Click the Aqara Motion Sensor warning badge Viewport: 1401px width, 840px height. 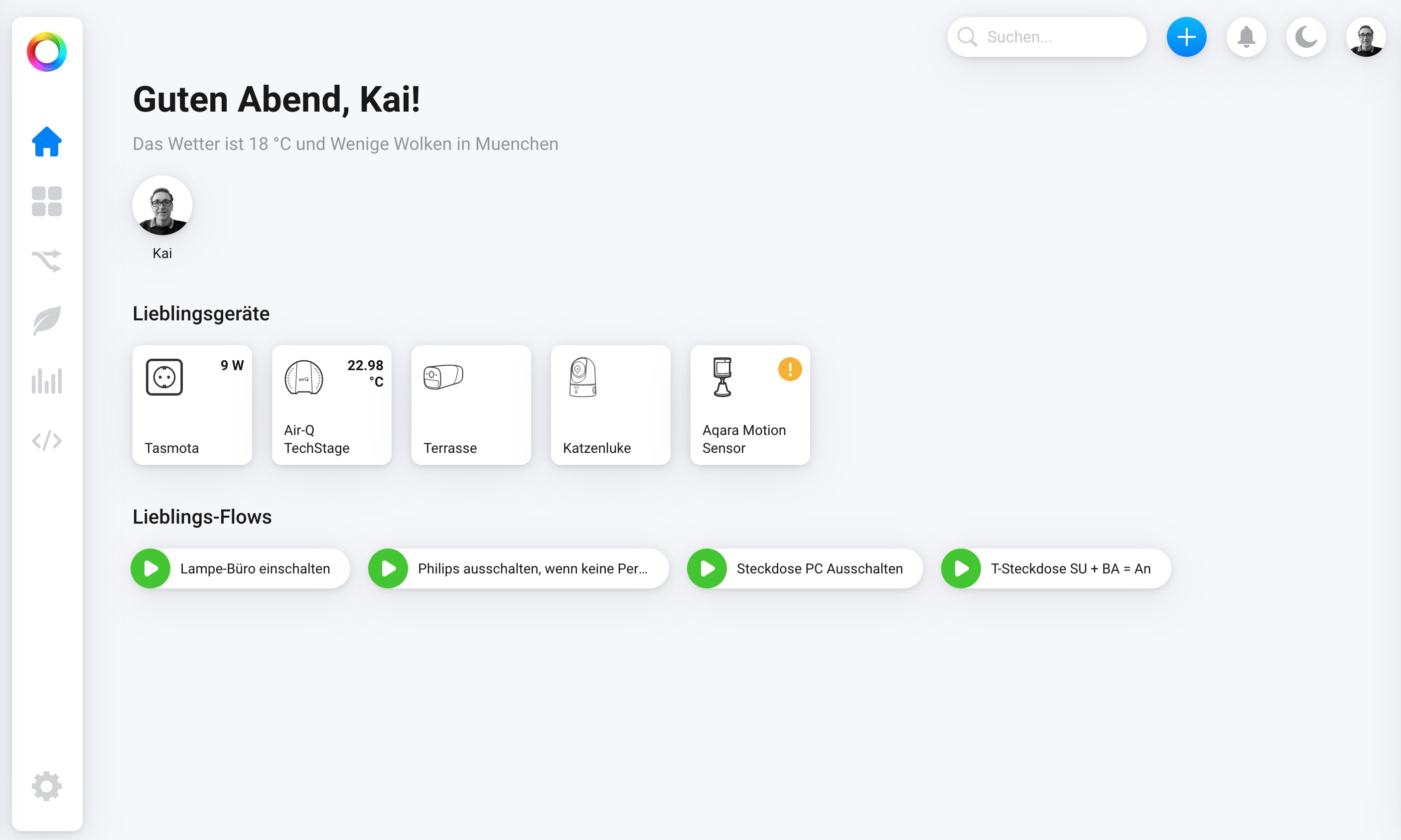click(x=790, y=369)
